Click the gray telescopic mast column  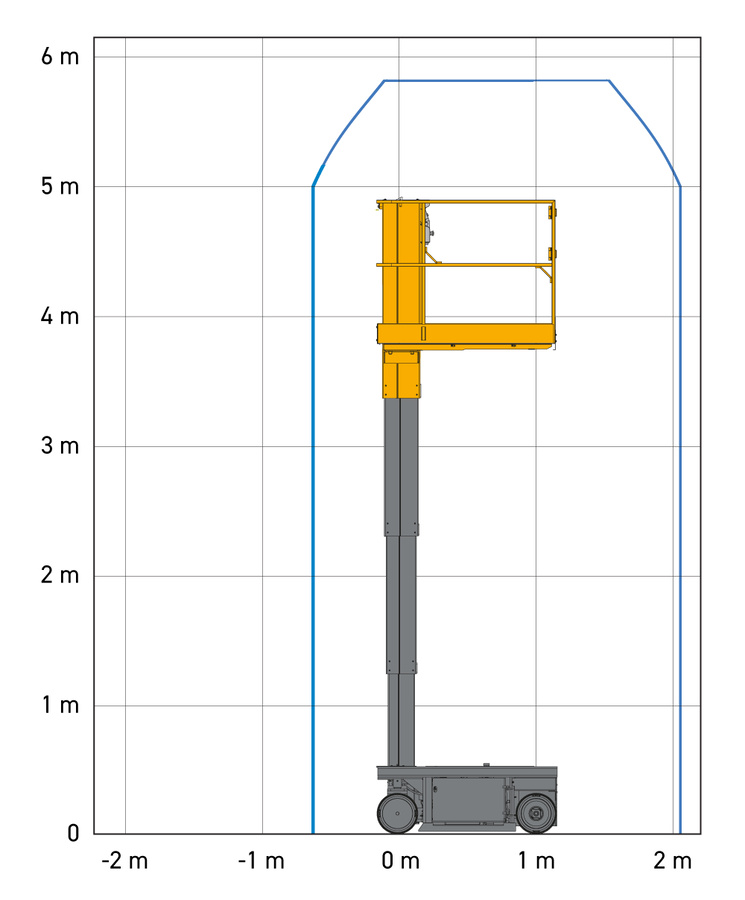[401, 582]
